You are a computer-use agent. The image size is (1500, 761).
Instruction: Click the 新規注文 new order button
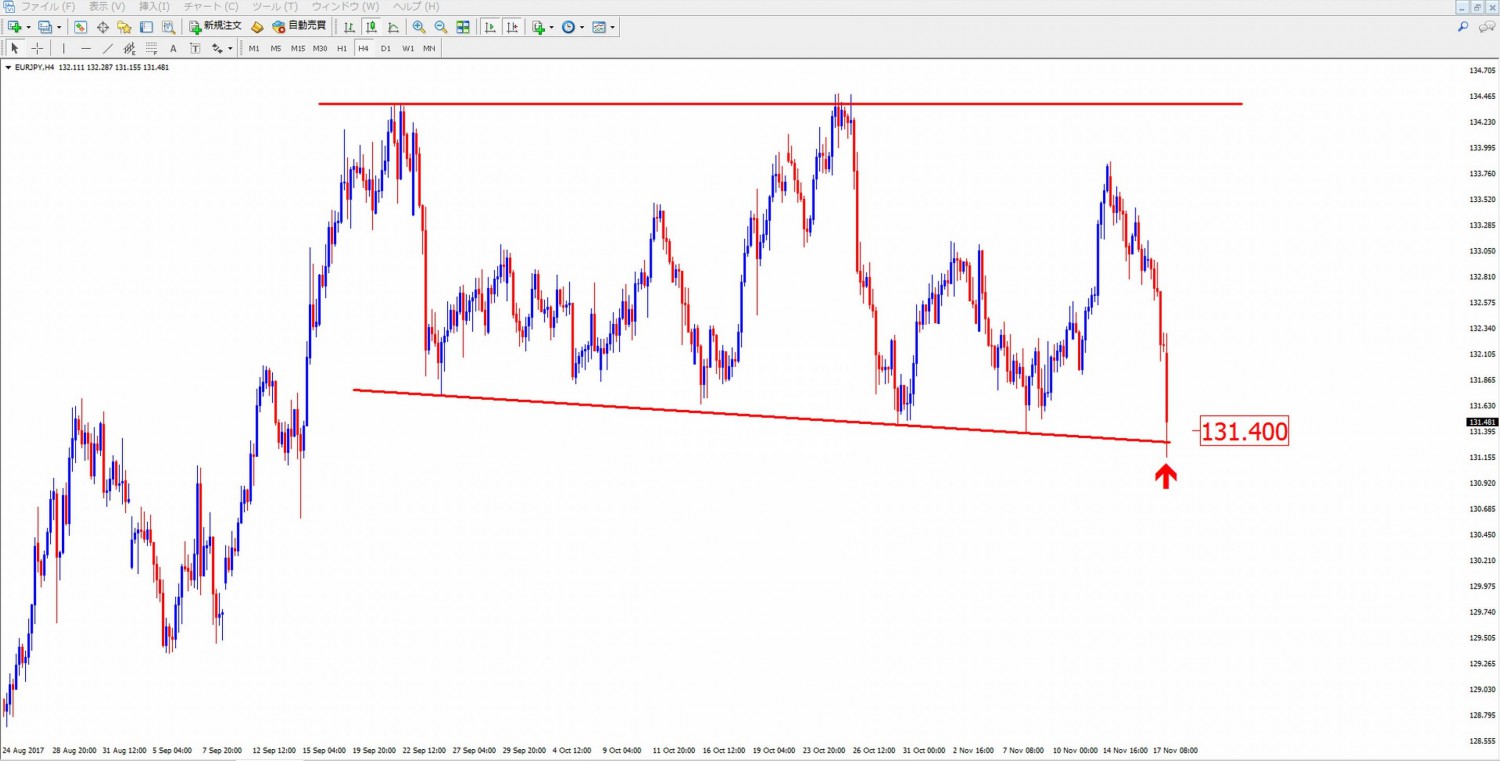(215, 27)
